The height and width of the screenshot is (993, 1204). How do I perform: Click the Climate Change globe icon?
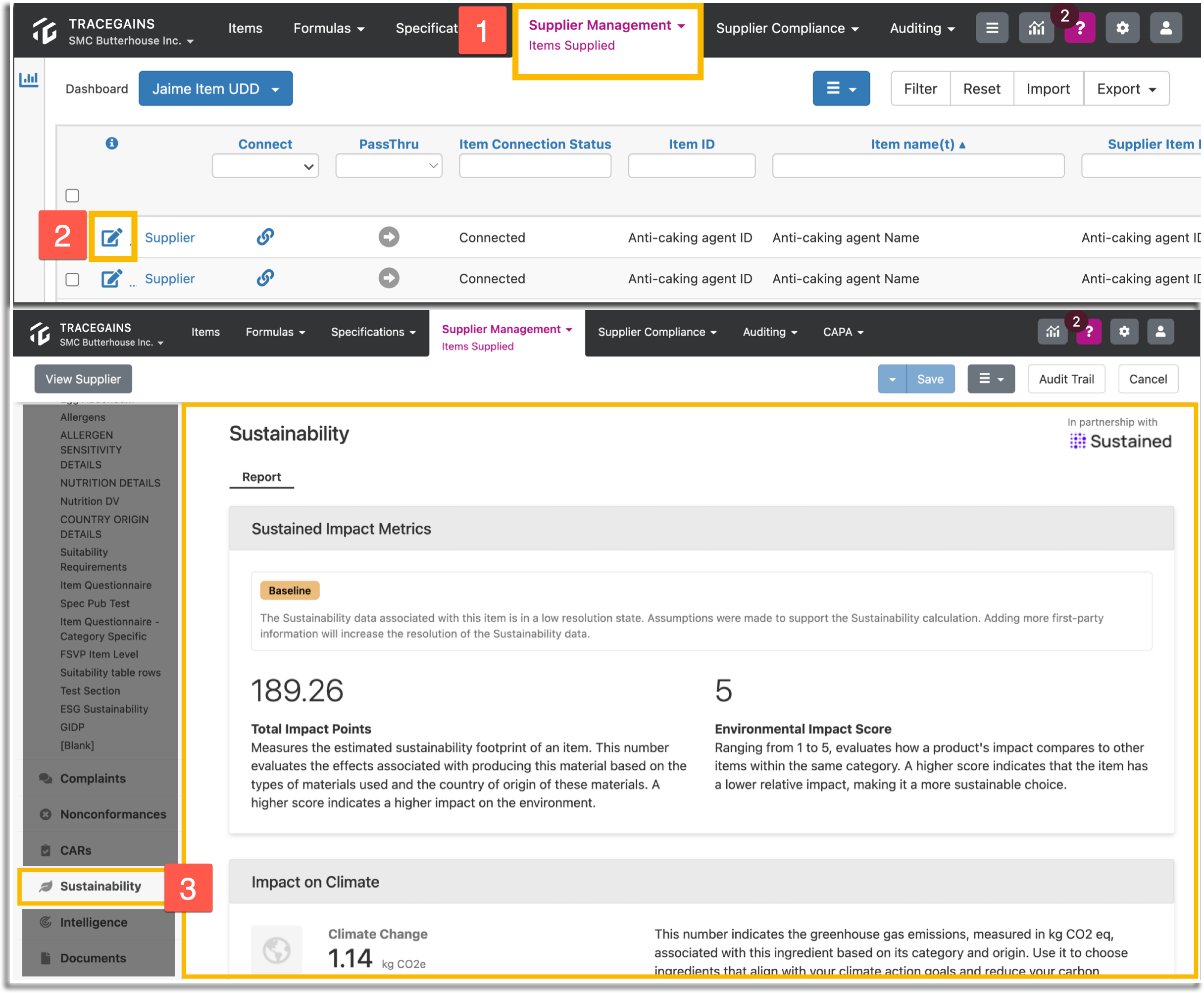click(277, 950)
